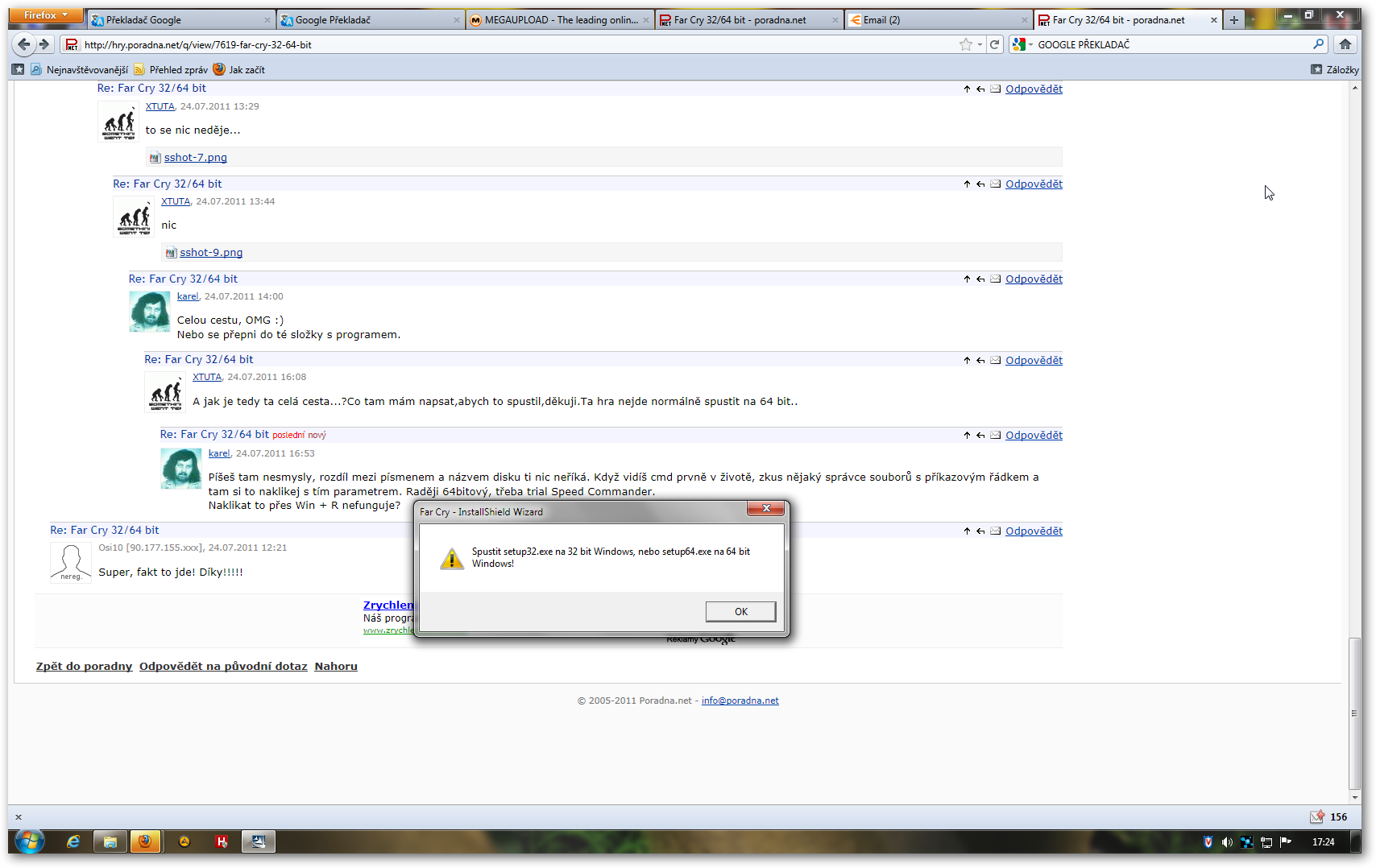Open Internet Explorer from the taskbar
The image size is (1376, 868).
pyautogui.click(x=73, y=841)
